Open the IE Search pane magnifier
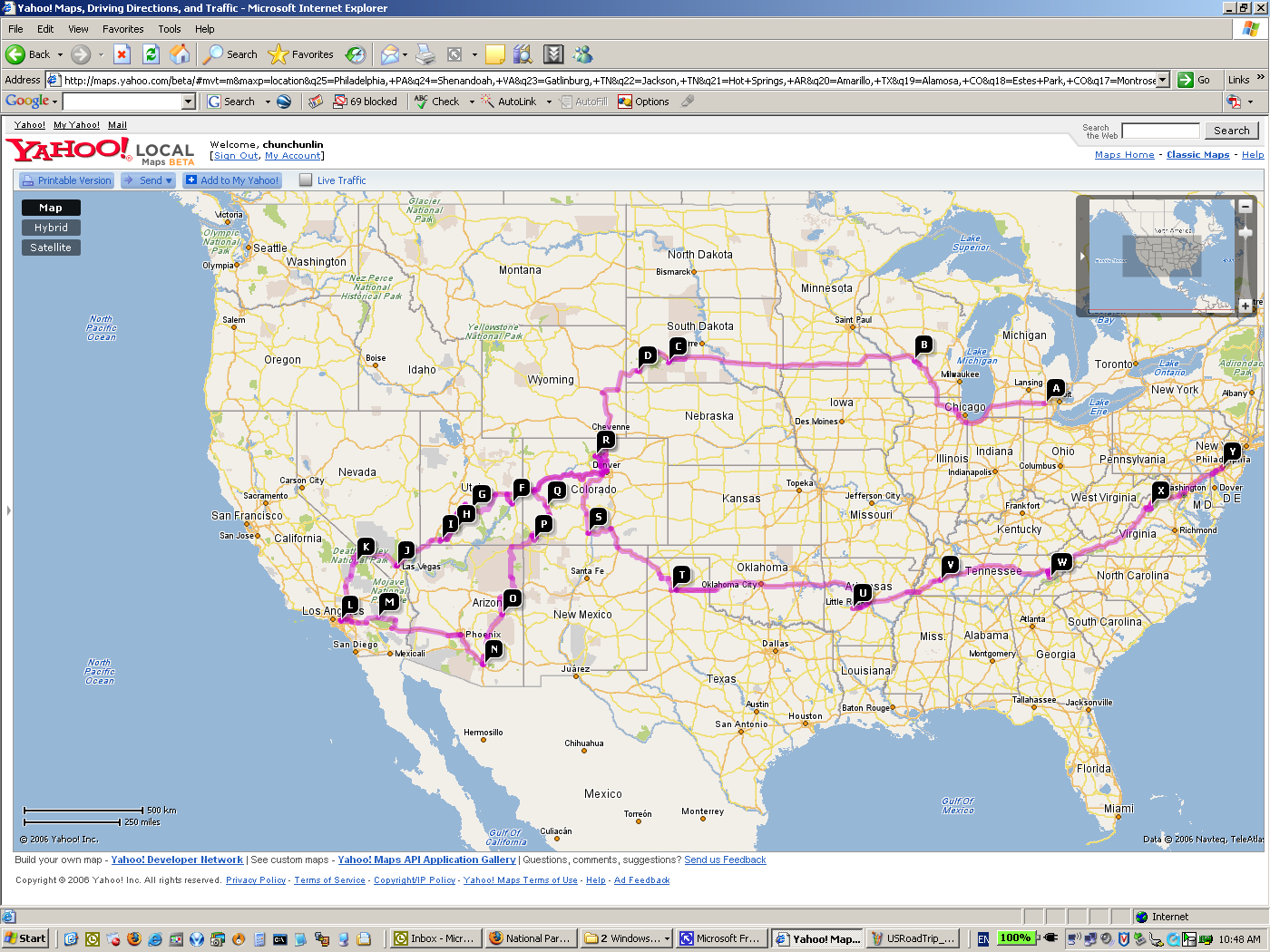The width and height of the screenshot is (1270, 952). (x=230, y=54)
